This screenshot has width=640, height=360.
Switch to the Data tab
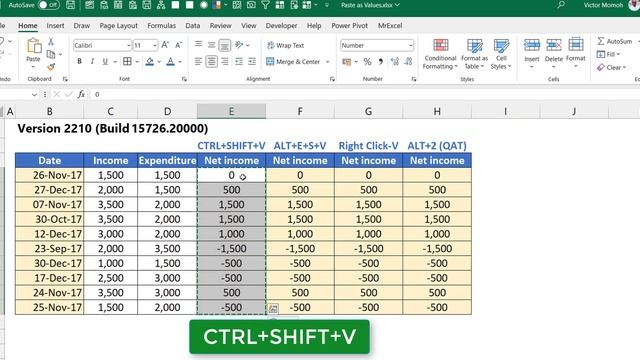click(193, 25)
